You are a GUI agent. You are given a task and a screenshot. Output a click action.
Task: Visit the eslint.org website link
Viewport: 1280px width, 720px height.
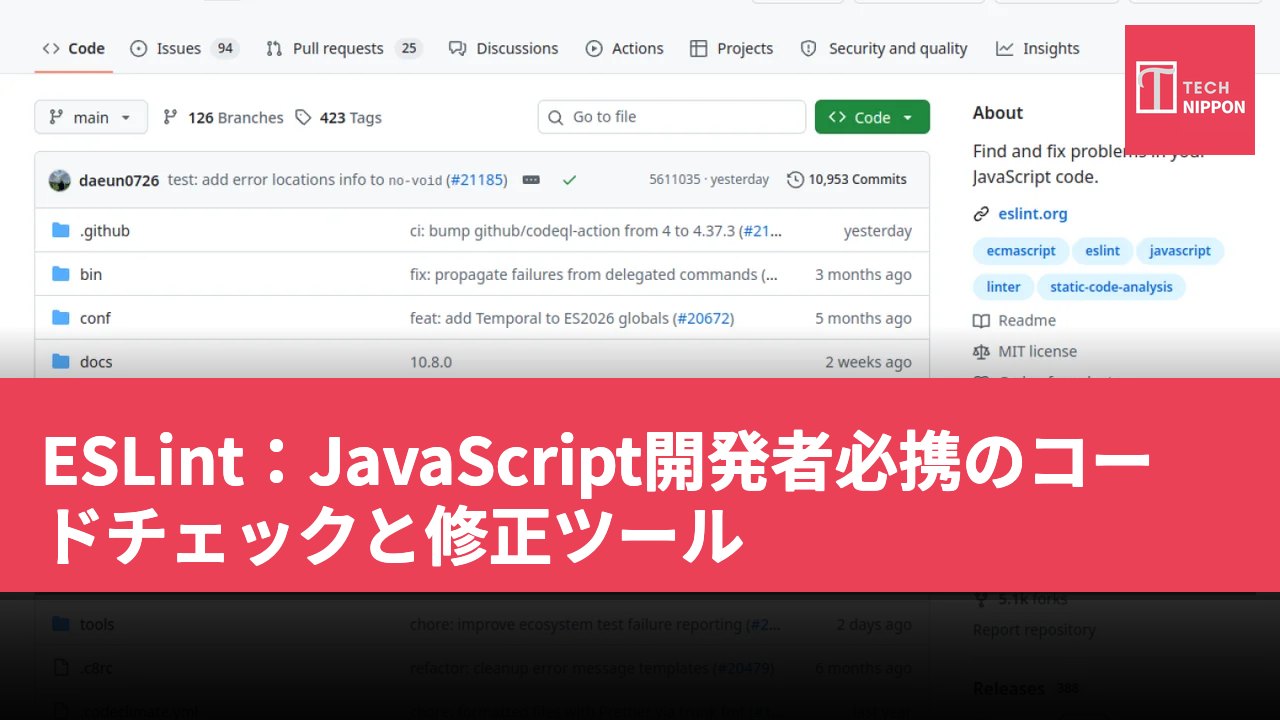tap(1033, 213)
